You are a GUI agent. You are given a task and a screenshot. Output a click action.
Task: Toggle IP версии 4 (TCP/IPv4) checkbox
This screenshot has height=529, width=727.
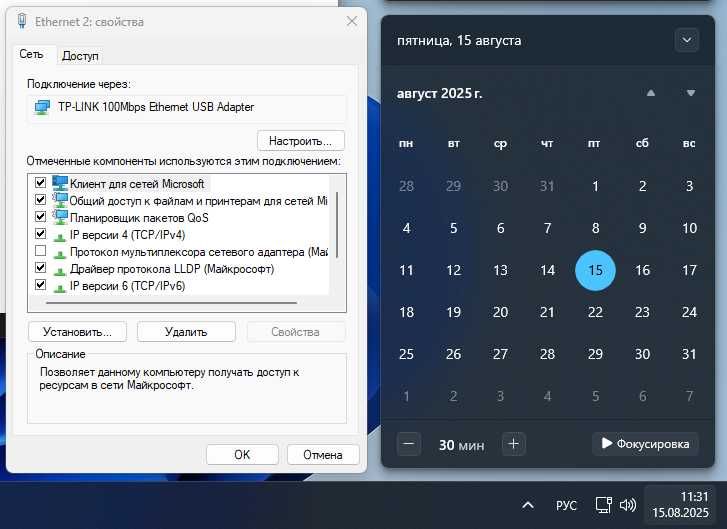click(40, 233)
